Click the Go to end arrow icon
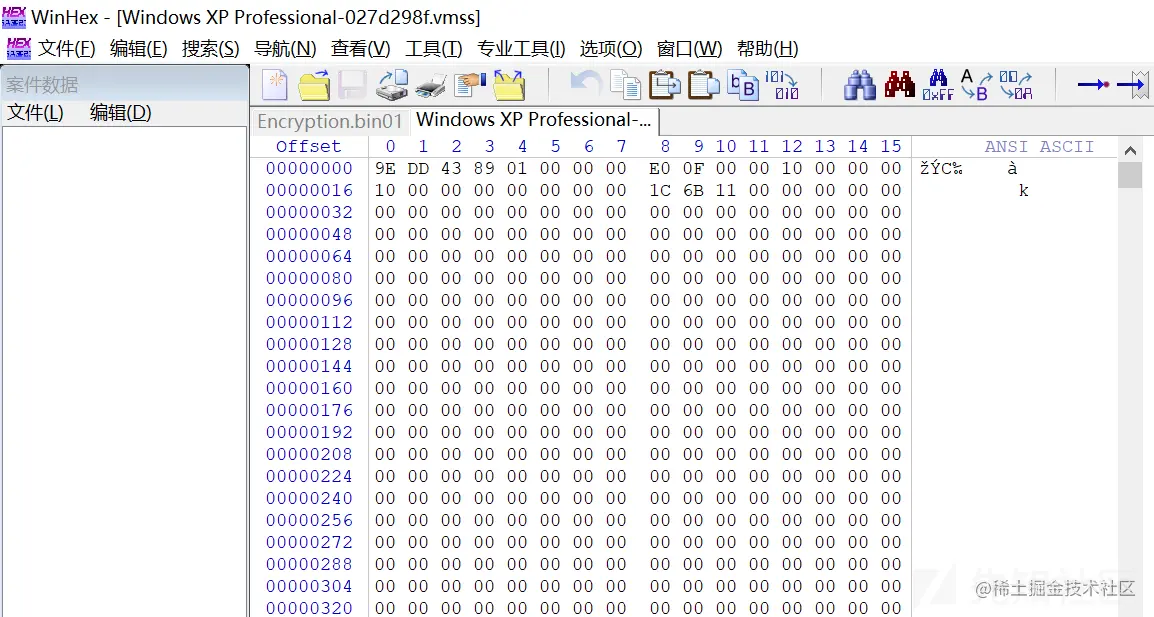Image resolution: width=1154 pixels, height=617 pixels. click(x=1133, y=85)
